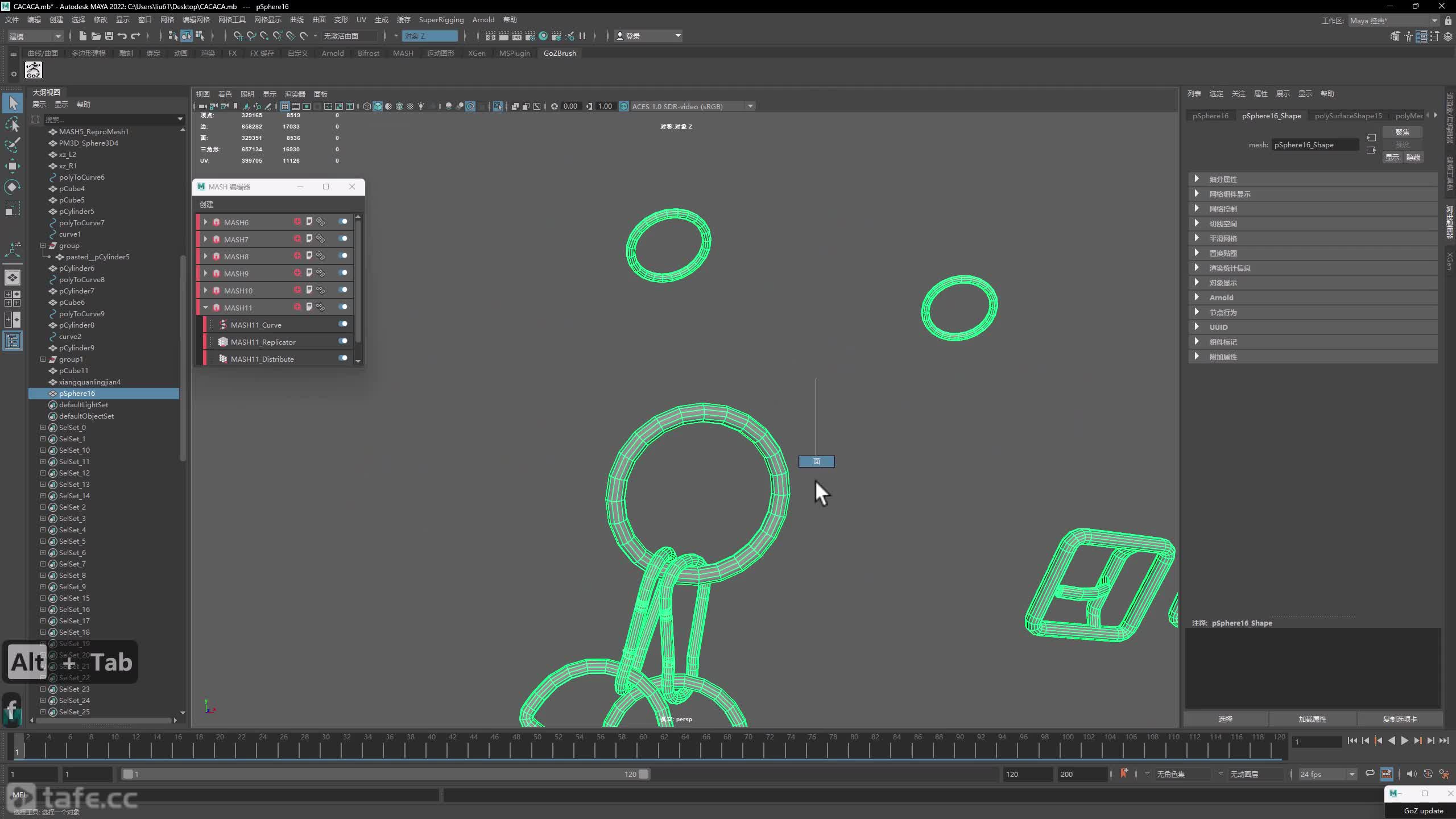Toggle viewport grid icon in panel toolbar
This screenshot has height=819, width=1456.
point(285,106)
